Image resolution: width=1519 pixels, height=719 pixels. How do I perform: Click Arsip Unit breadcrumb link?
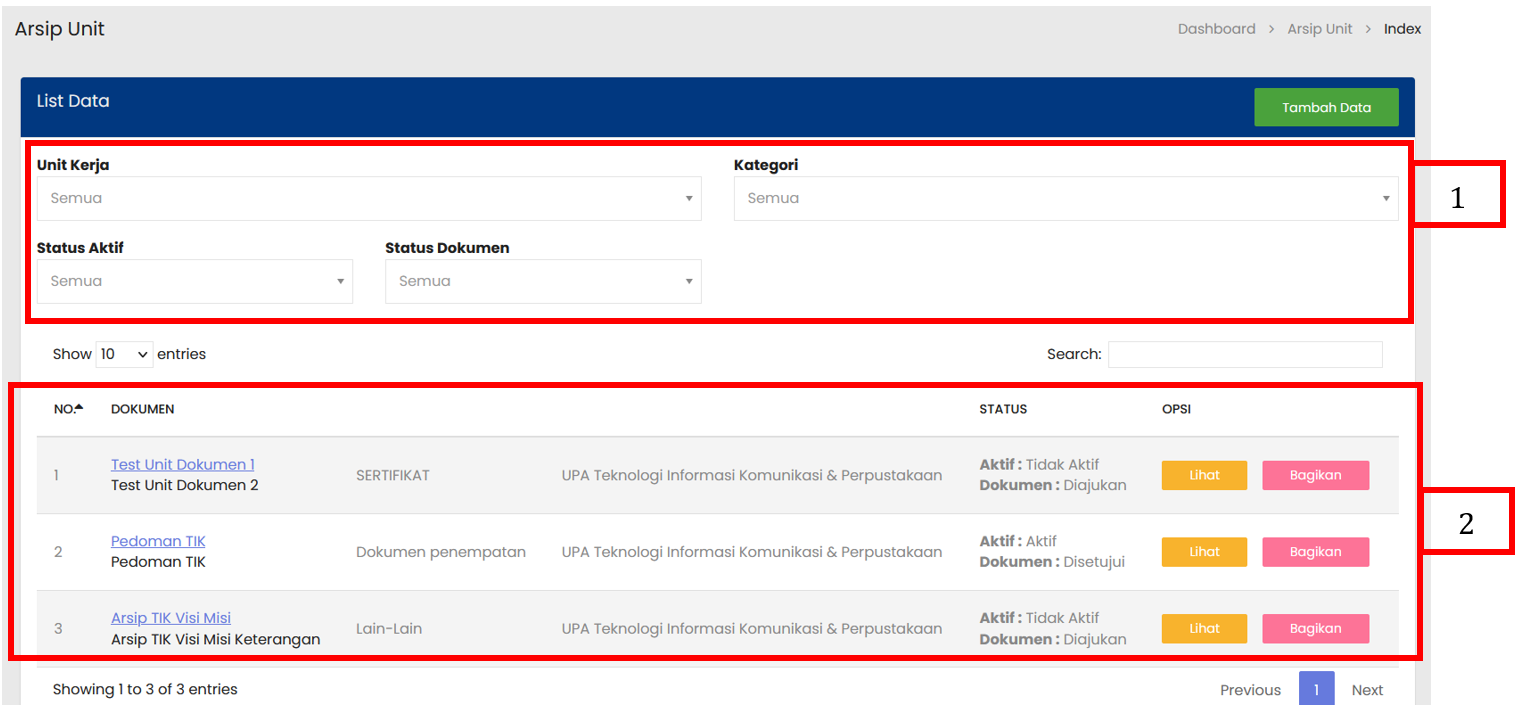(1319, 29)
